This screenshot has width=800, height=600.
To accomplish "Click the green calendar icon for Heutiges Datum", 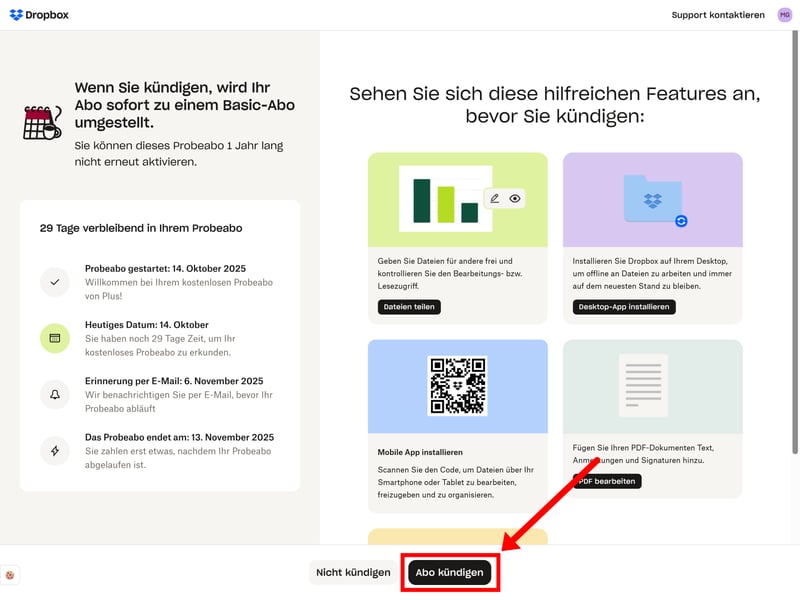I will (54, 339).
